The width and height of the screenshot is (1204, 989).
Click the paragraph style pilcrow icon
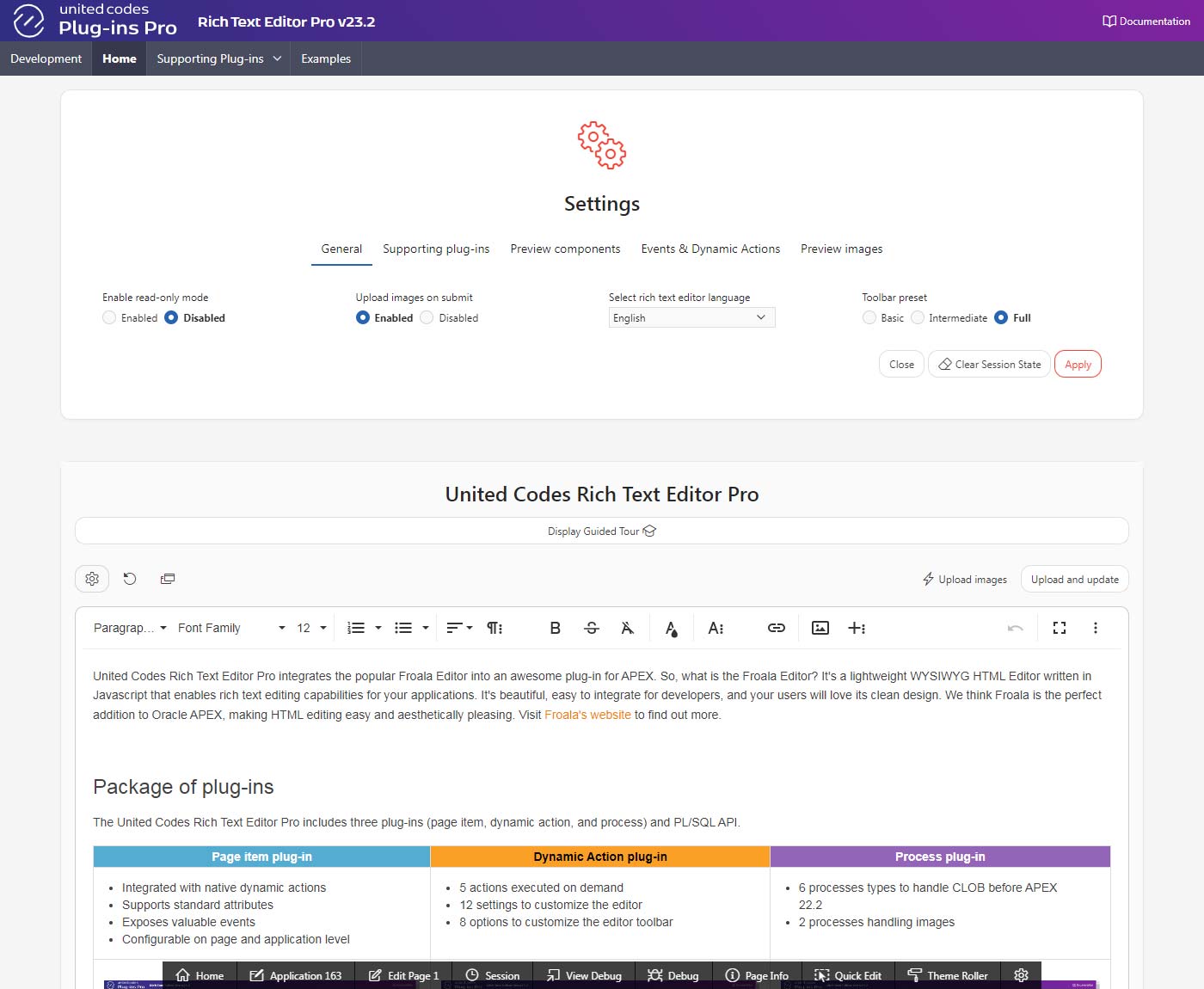(x=494, y=628)
